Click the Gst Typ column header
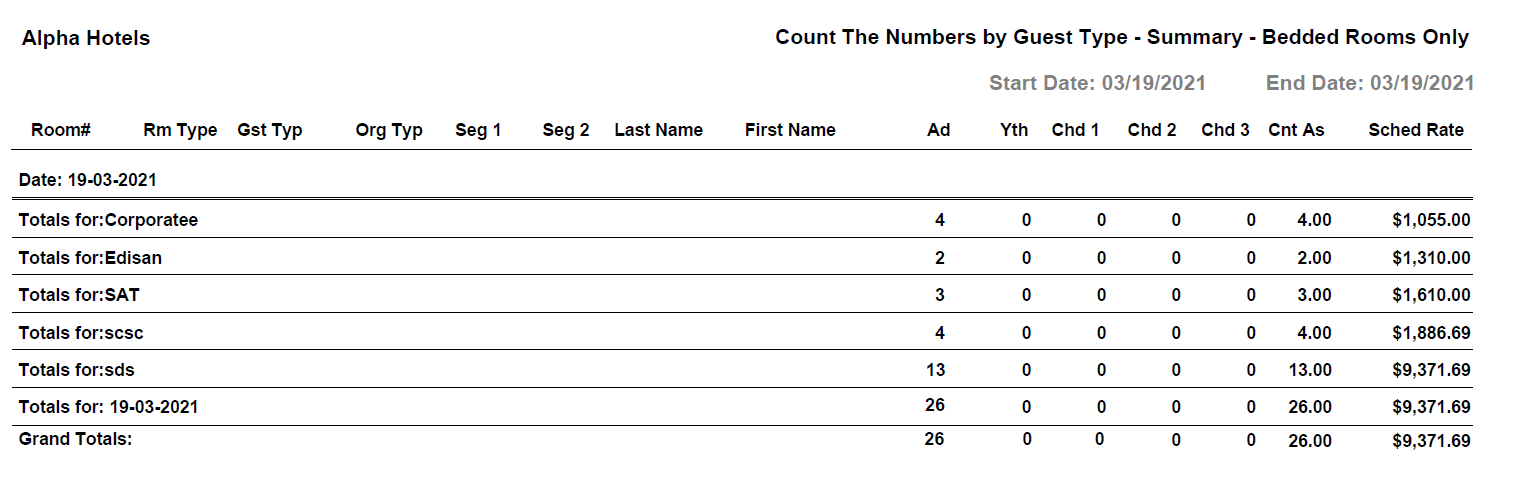The width and height of the screenshot is (1522, 486). 269,130
